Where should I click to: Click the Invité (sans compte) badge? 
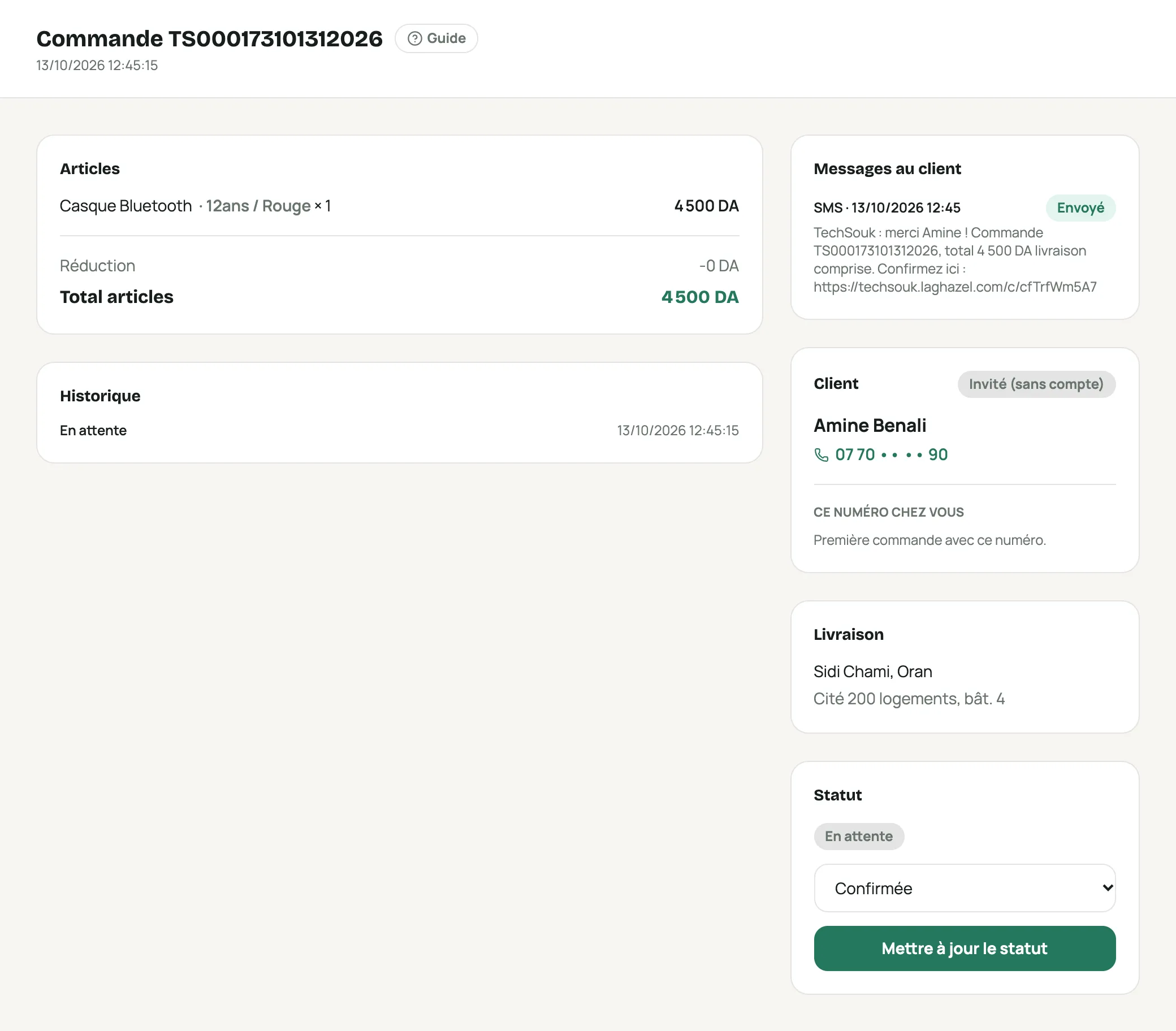(x=1036, y=384)
